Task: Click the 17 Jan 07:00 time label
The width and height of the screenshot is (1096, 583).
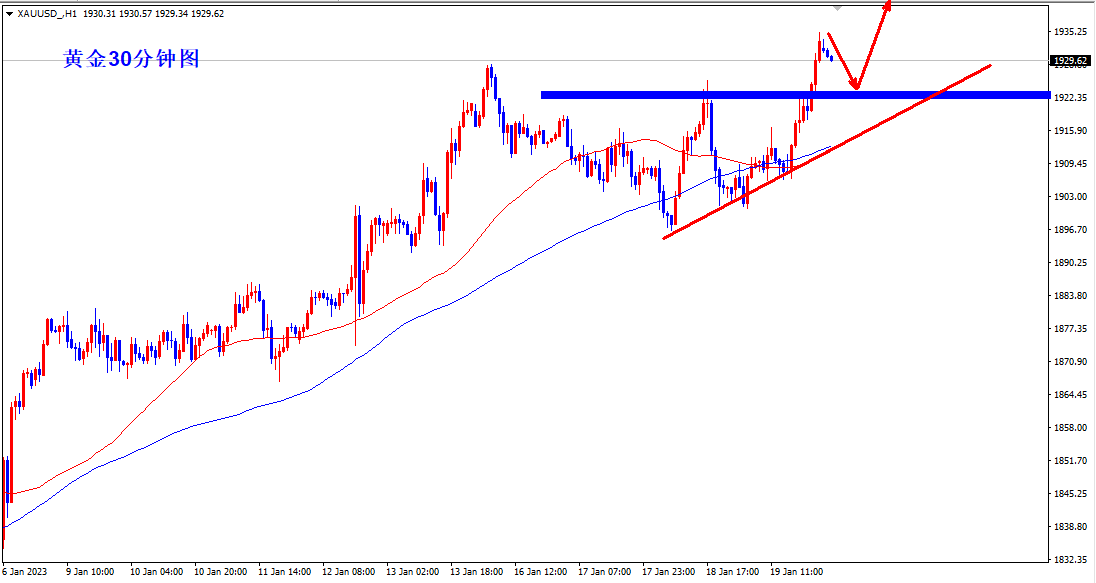Action: coord(605,572)
